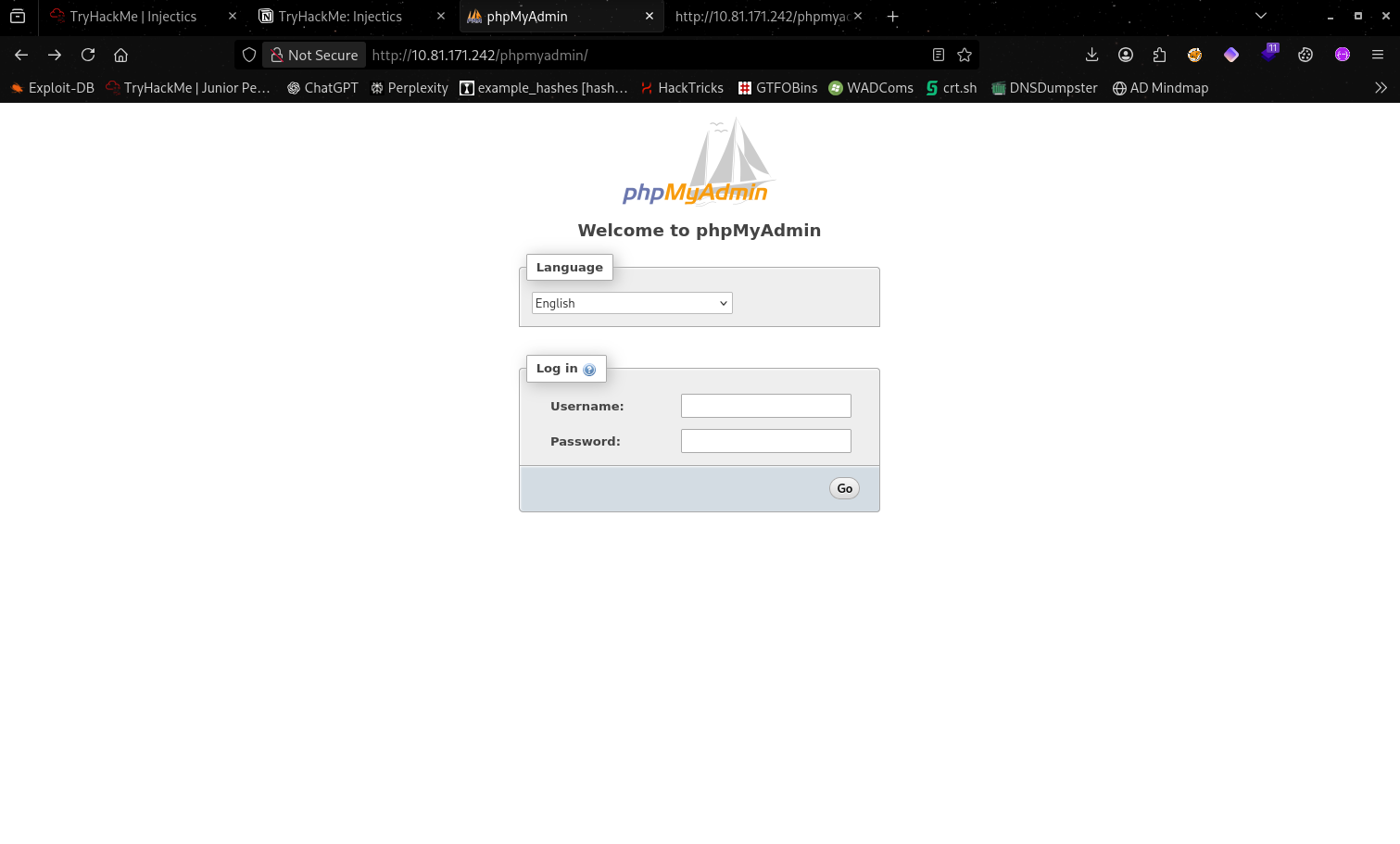Show more bookmarks overflow chevron

tap(1381, 88)
